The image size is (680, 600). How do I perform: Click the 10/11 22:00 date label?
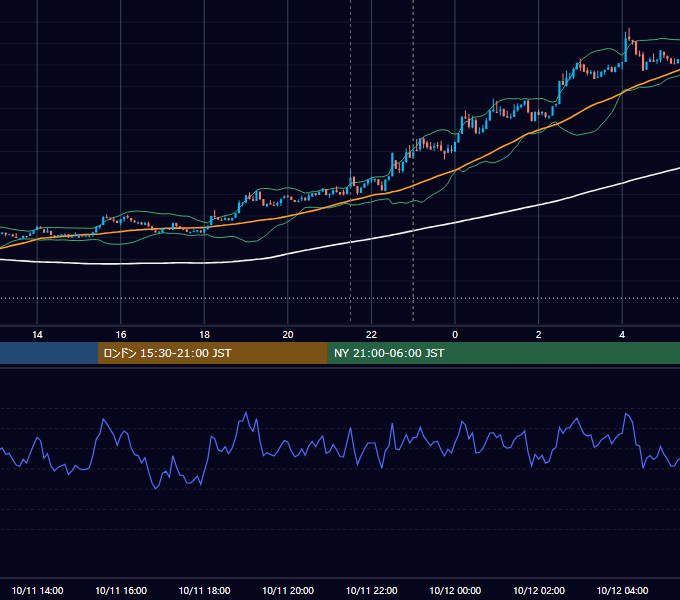tap(371, 590)
